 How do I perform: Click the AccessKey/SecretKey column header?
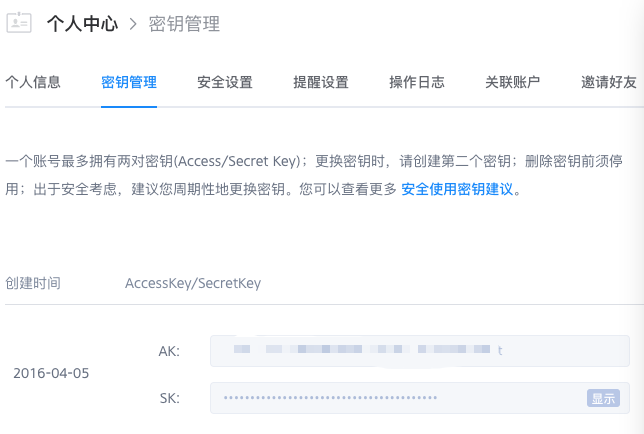pos(193,283)
